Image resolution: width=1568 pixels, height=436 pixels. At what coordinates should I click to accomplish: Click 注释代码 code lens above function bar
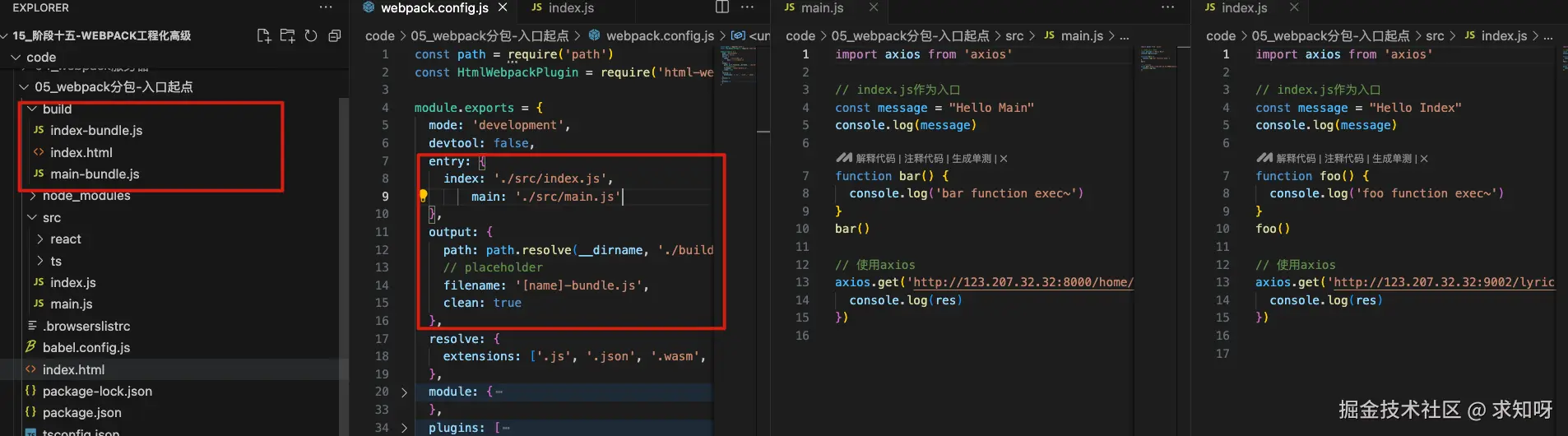(x=924, y=159)
